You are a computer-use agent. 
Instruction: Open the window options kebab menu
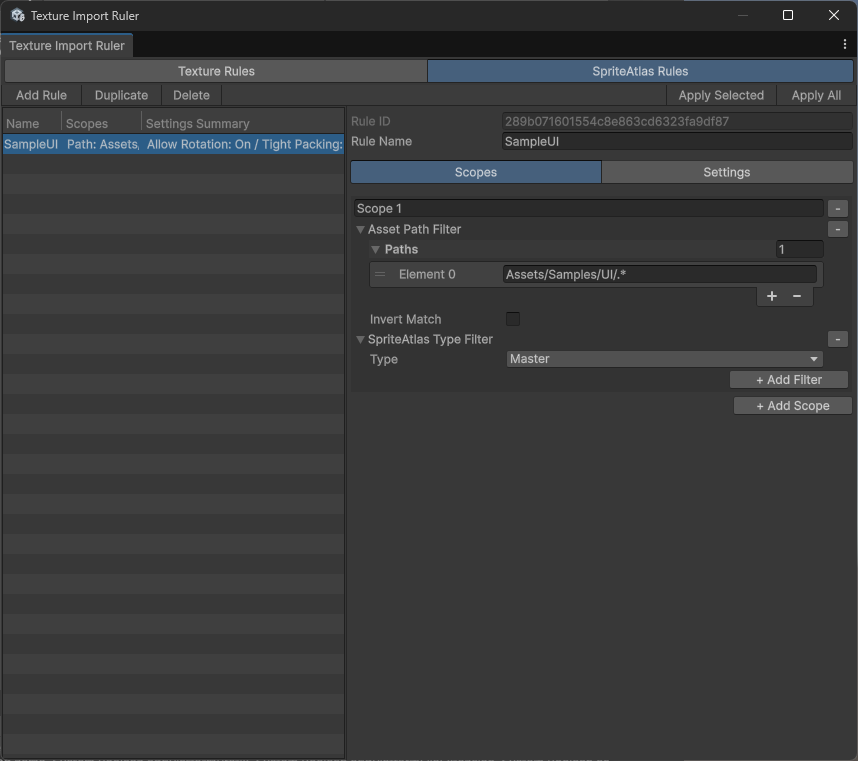click(x=845, y=45)
